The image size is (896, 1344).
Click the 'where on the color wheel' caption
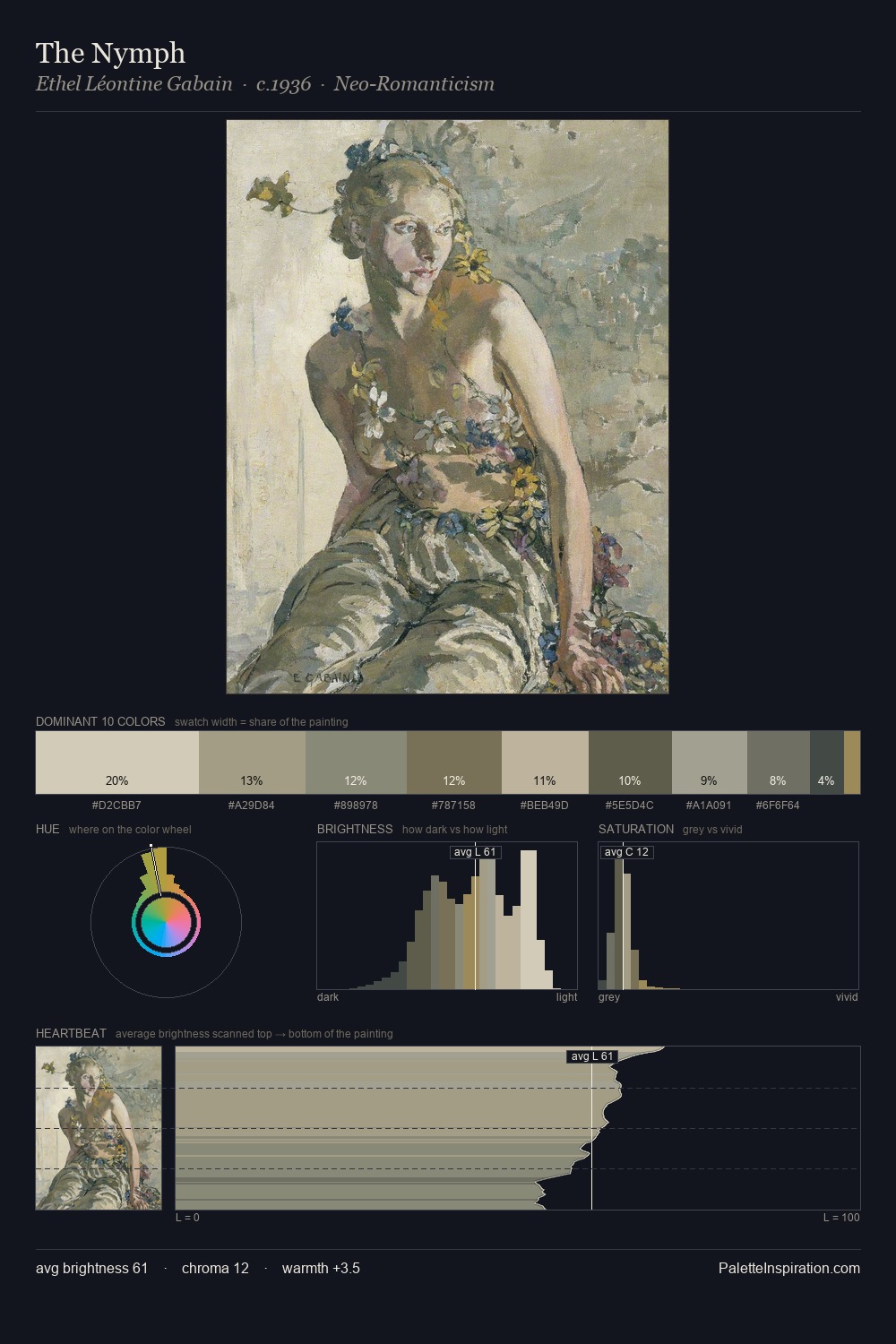pos(130,830)
